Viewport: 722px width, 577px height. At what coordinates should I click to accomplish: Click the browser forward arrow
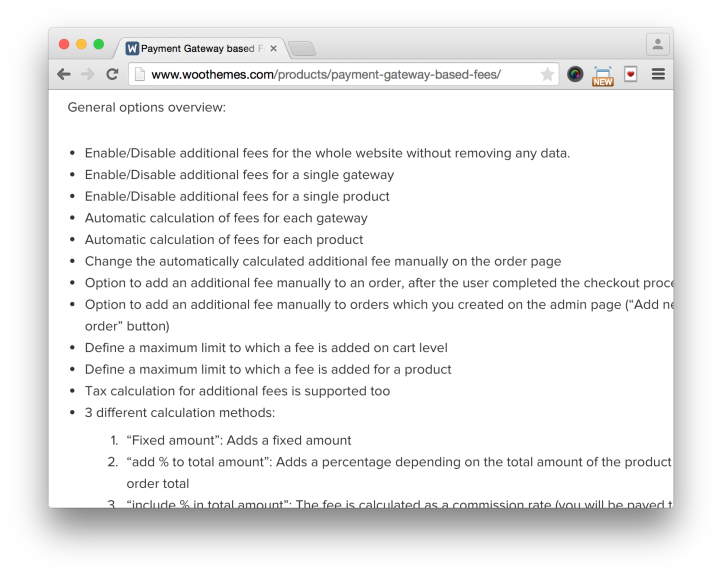[x=88, y=74]
